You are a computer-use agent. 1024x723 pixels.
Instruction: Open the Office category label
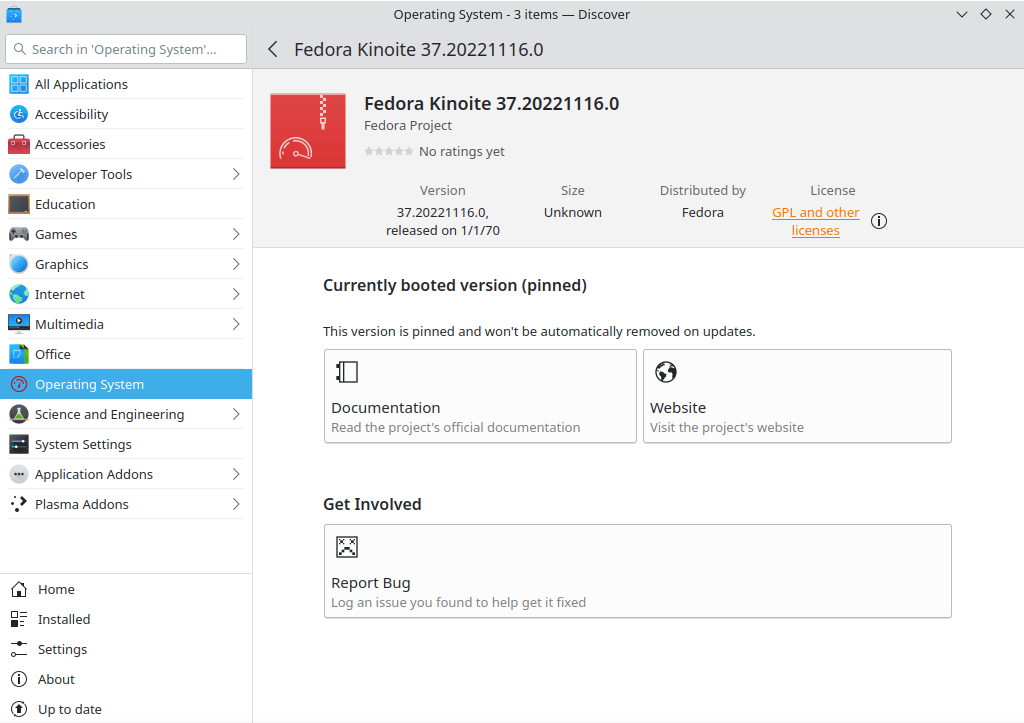point(53,354)
